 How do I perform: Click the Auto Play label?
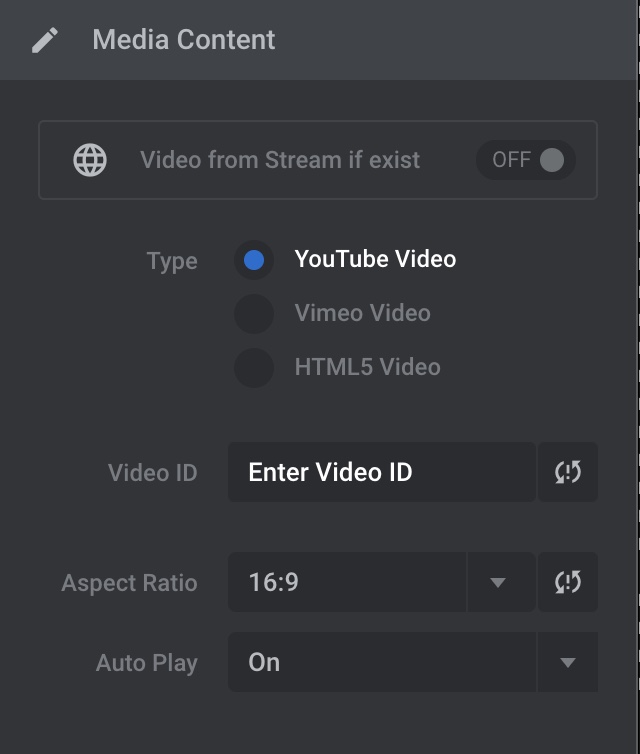[x=147, y=663]
